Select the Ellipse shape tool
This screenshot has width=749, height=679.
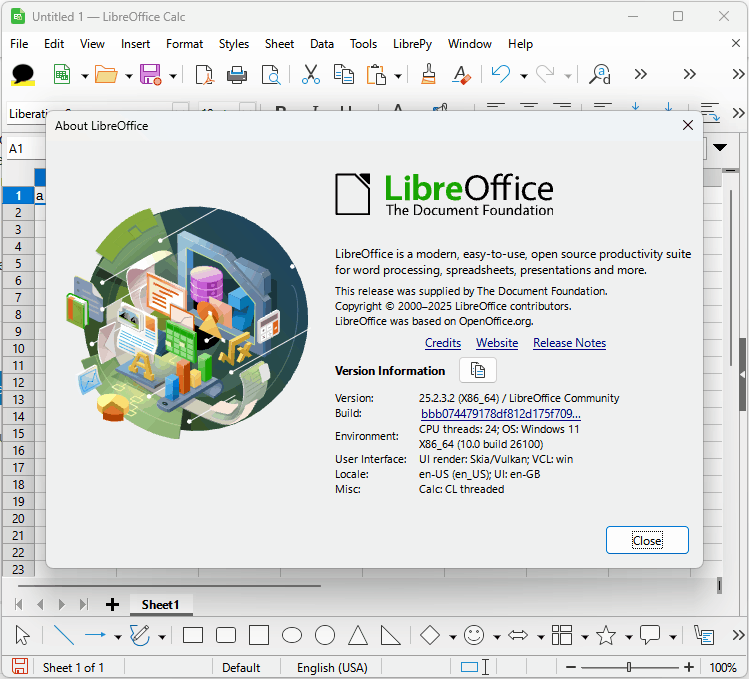click(292, 636)
